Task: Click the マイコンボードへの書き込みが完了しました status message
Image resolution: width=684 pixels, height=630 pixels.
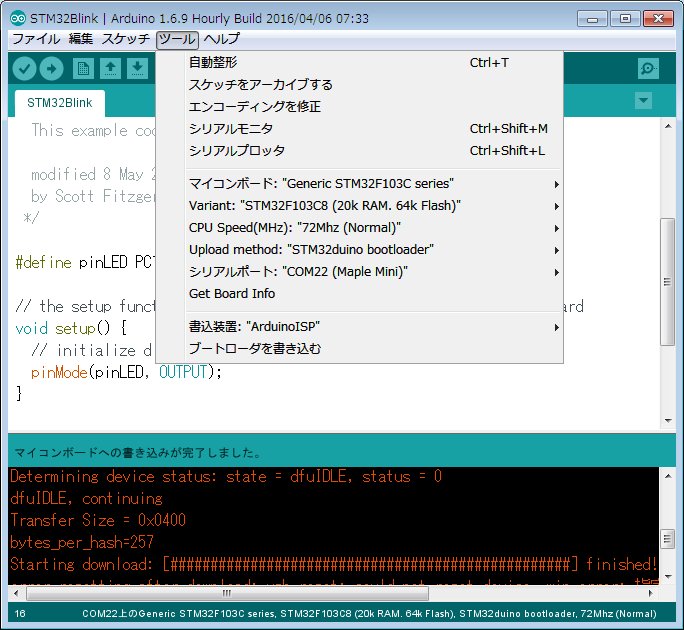Action: click(137, 453)
